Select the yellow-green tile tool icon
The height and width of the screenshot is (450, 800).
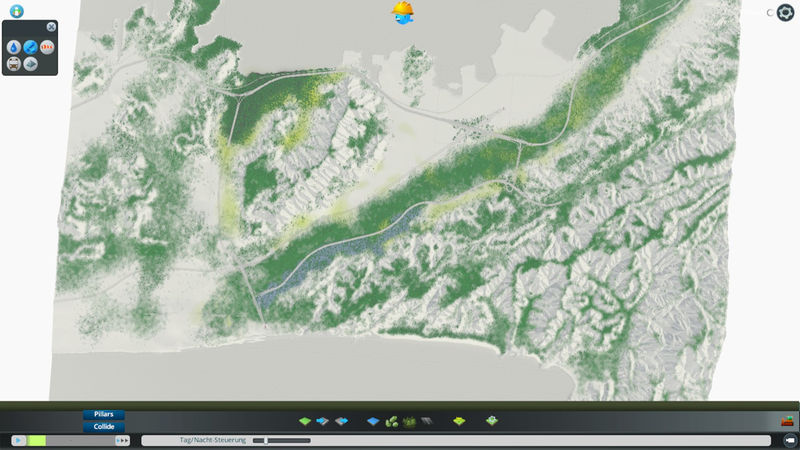click(x=459, y=421)
